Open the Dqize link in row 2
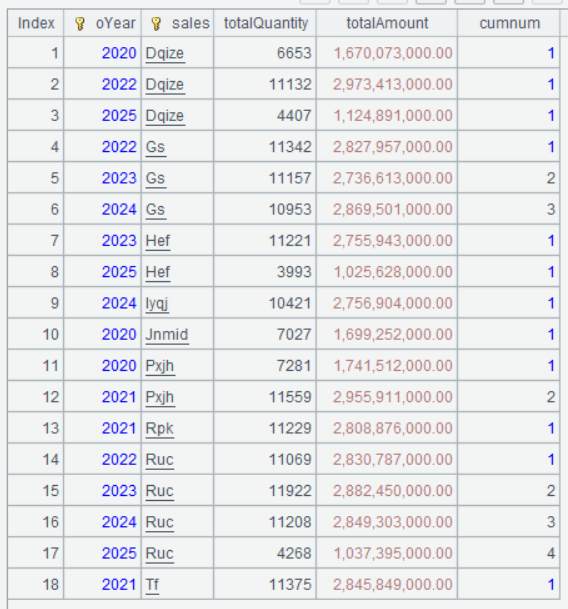The height and width of the screenshot is (609, 568). tap(165, 85)
